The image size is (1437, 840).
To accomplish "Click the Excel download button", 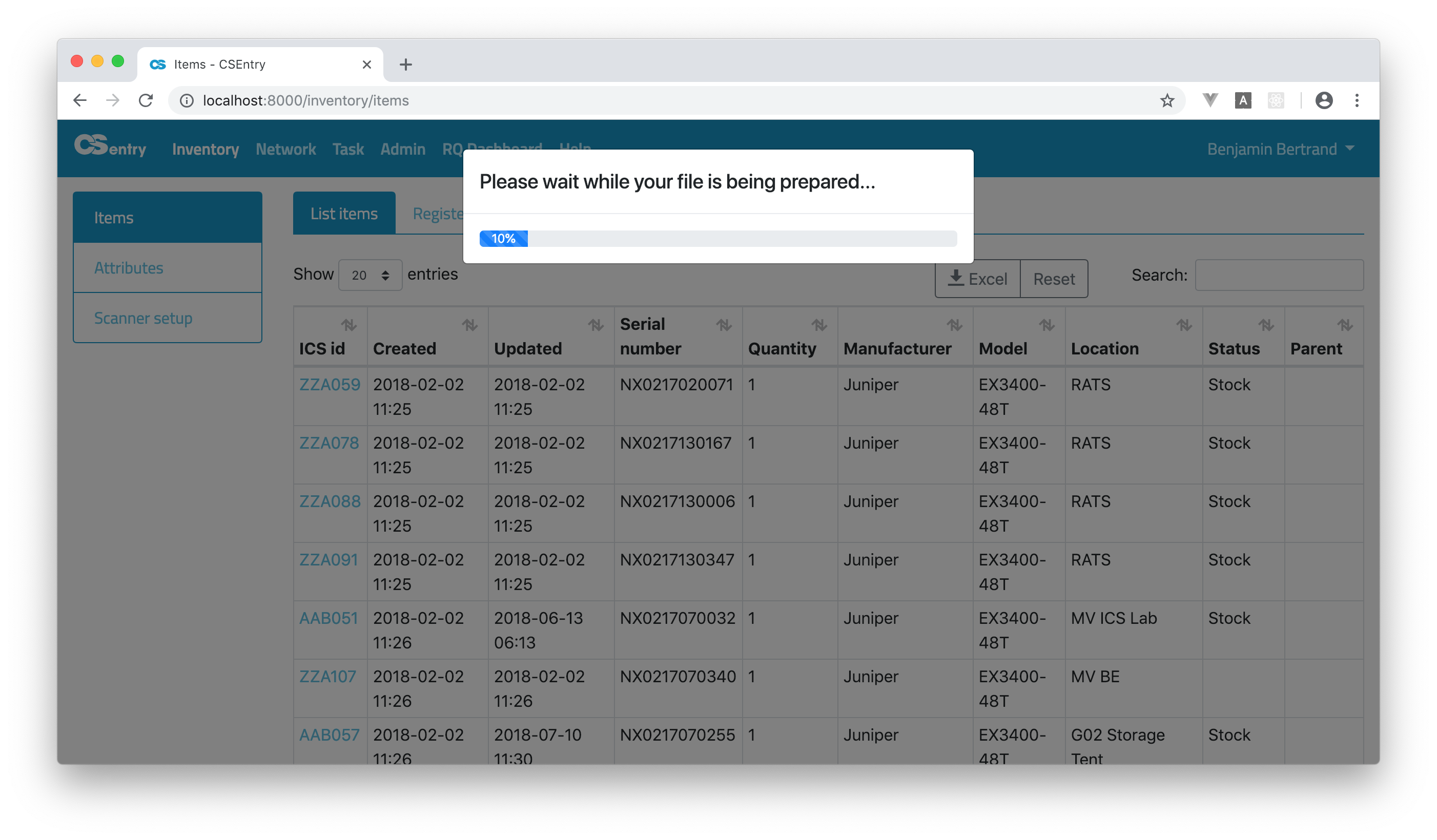I will coord(977,279).
